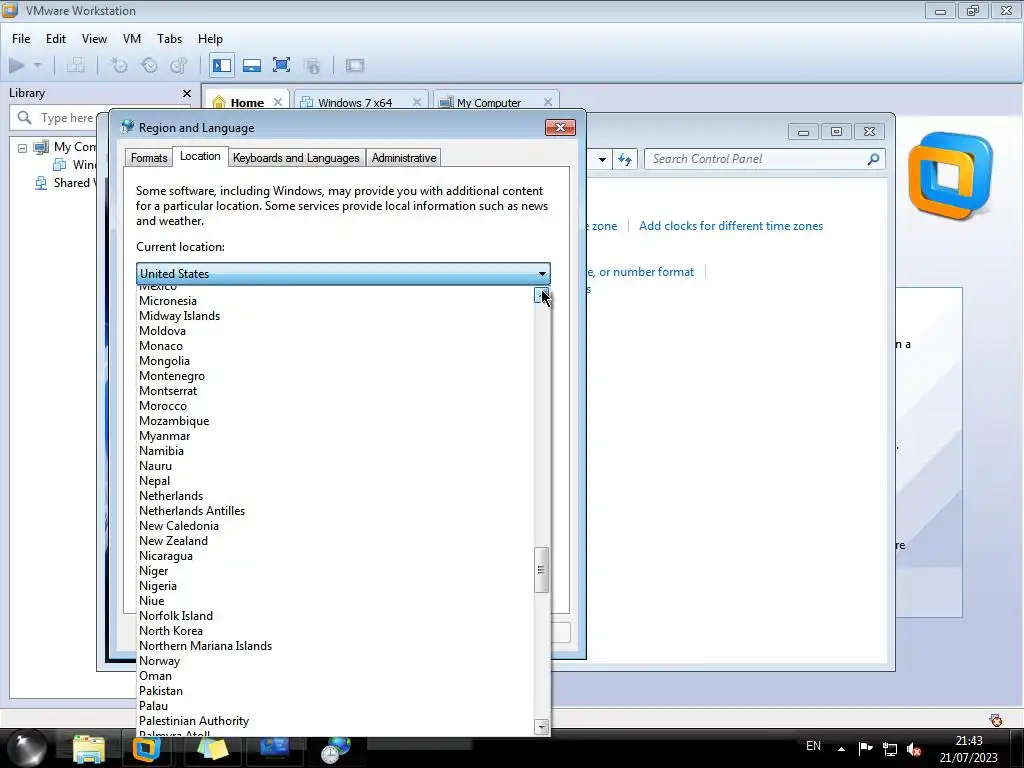
Task: Close the Windows 7 x64 tab
Action: (417, 103)
